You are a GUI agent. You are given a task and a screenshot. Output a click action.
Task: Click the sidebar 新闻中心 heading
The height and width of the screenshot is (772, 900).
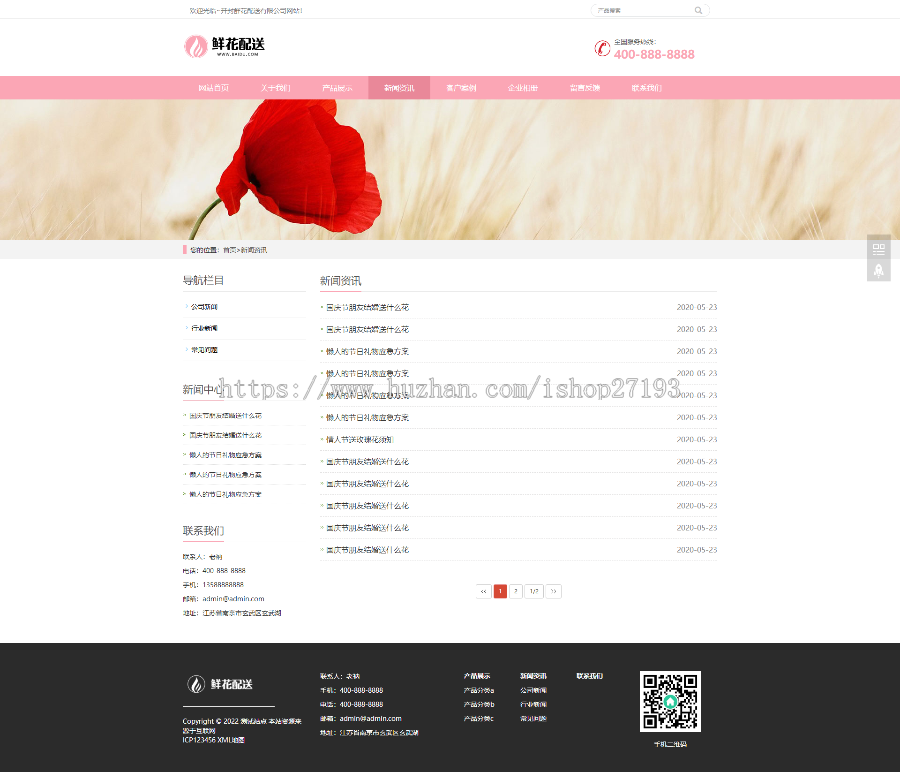[x=202, y=390]
